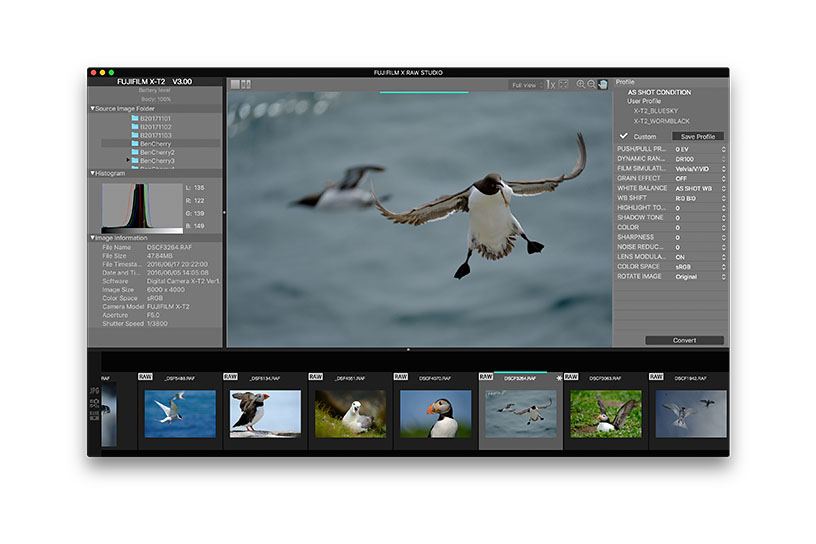Open the B20171101 folder
Image resolution: width=816 pixels, height=544 pixels.
click(x=155, y=118)
